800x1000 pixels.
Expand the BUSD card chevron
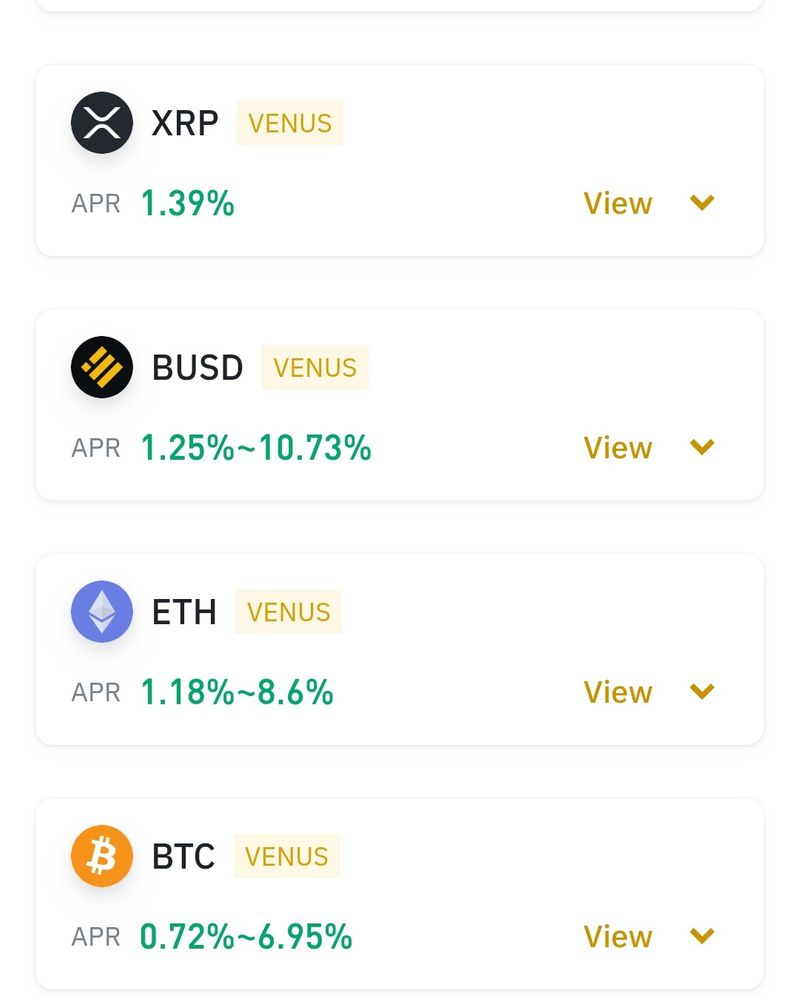tap(703, 447)
